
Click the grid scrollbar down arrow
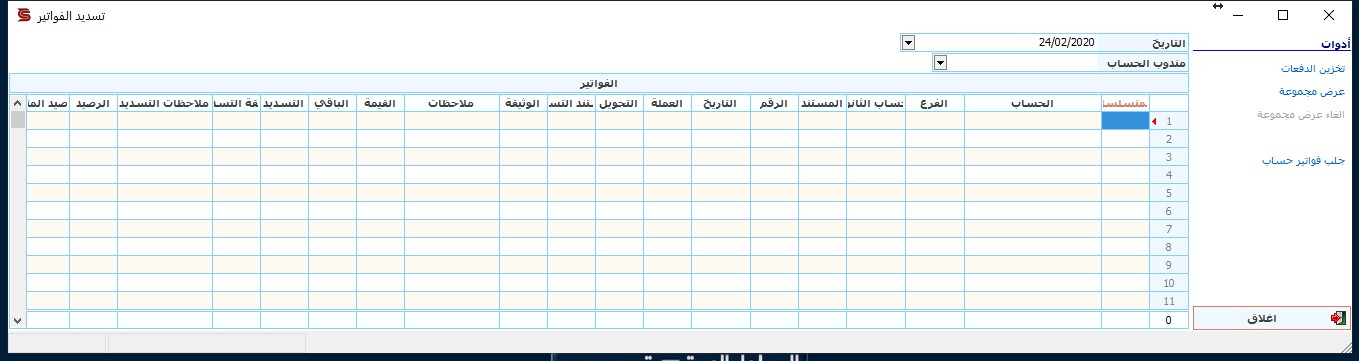click(x=17, y=320)
